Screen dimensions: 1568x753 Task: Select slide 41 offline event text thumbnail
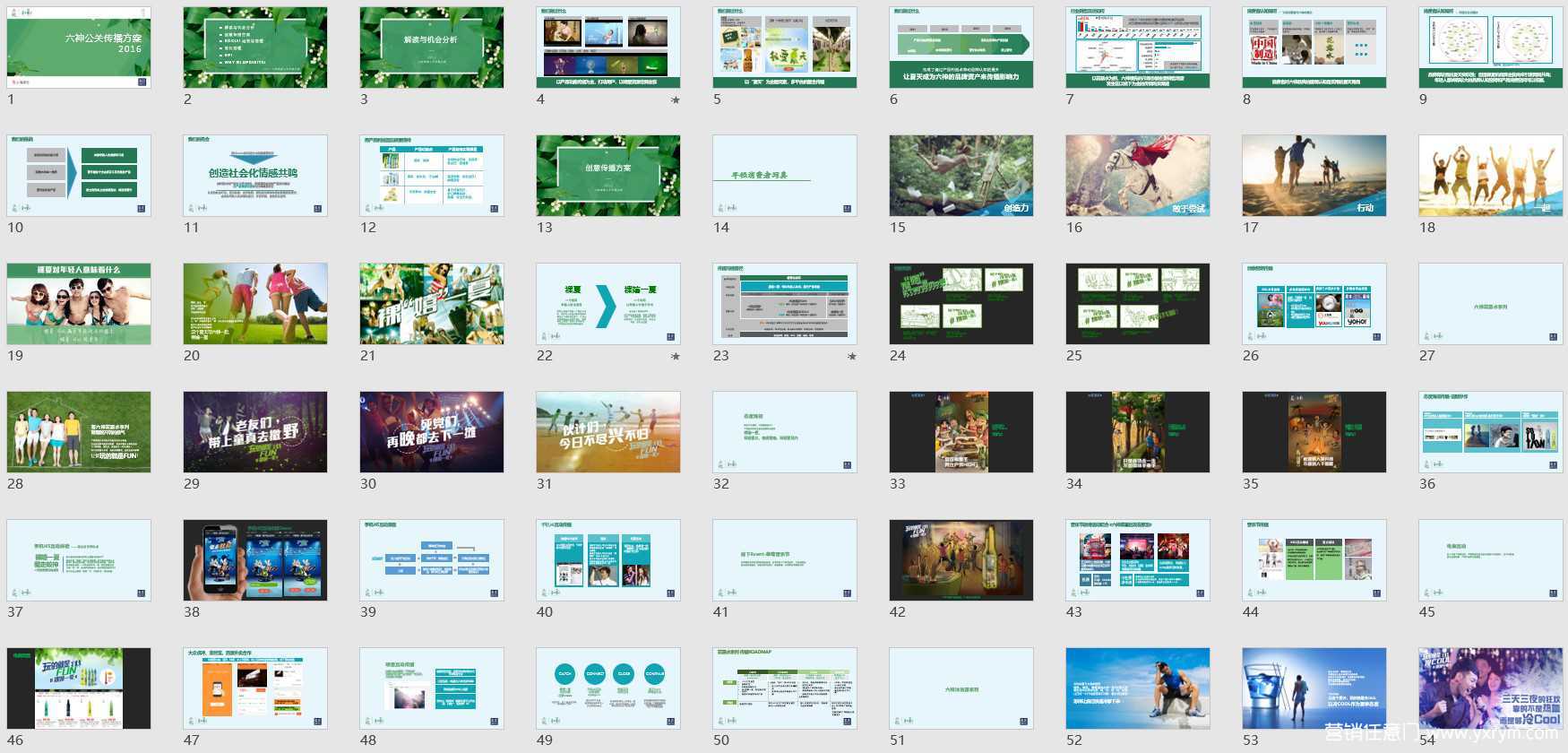[785, 560]
